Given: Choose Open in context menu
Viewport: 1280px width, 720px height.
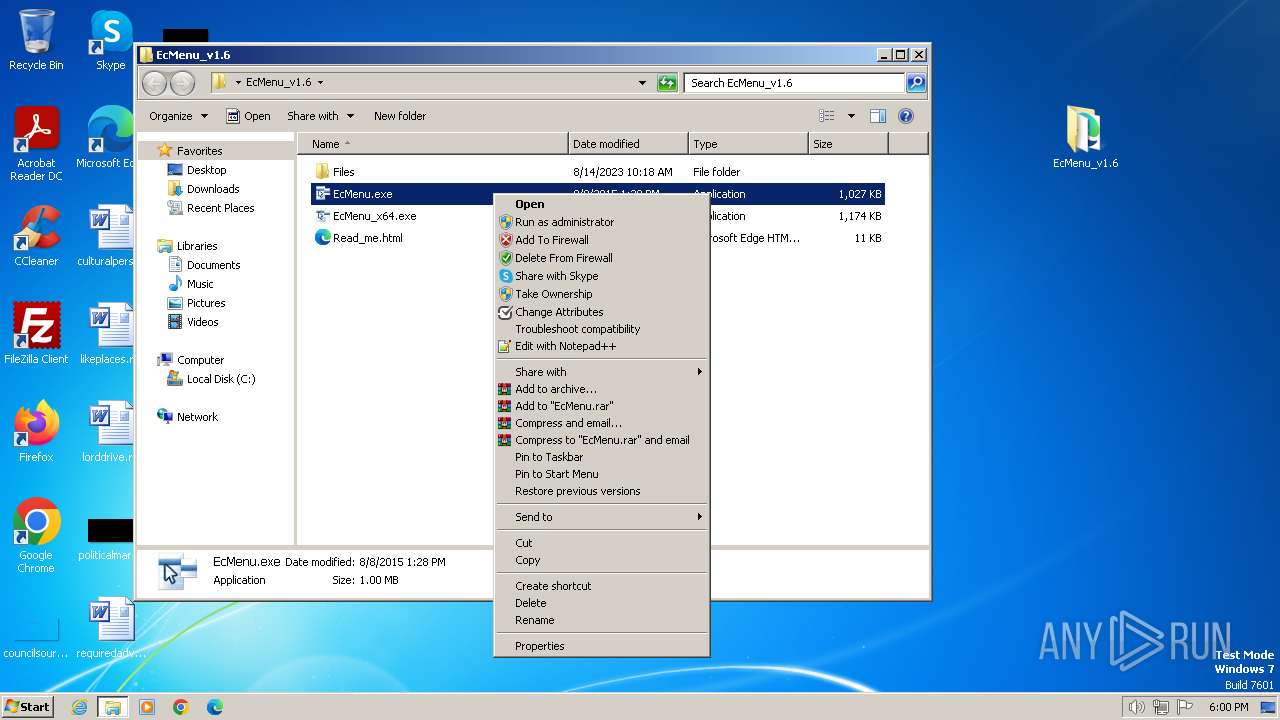Looking at the screenshot, I should click(x=601, y=204).
